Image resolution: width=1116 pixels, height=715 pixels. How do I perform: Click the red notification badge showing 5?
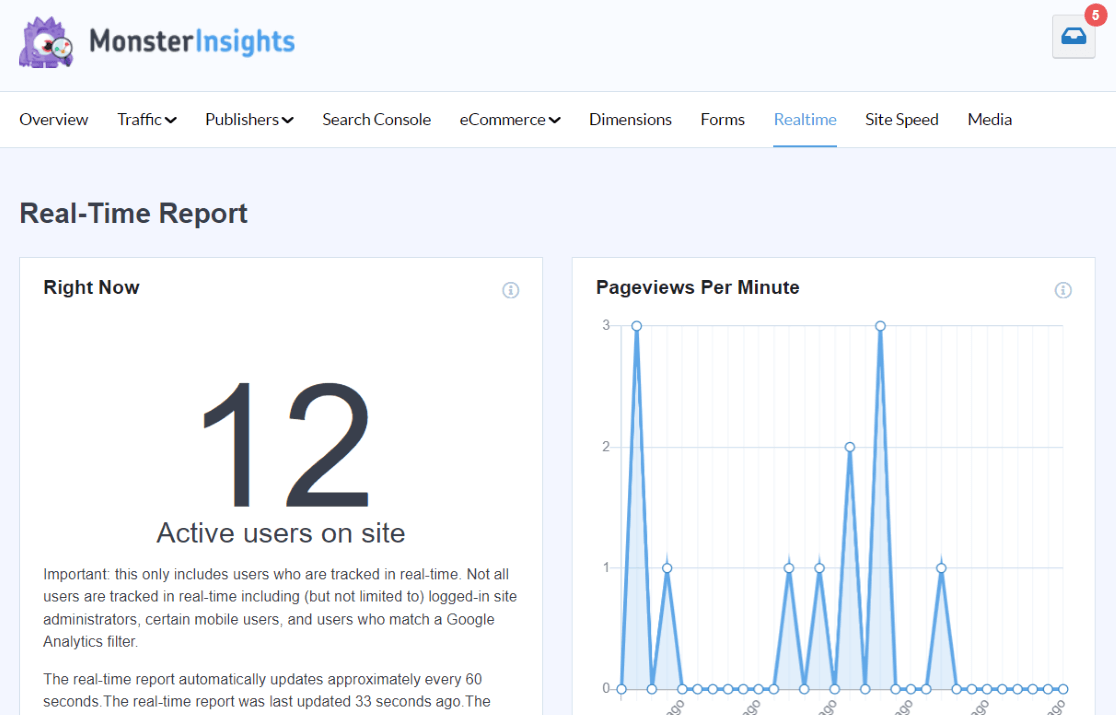click(x=1092, y=16)
